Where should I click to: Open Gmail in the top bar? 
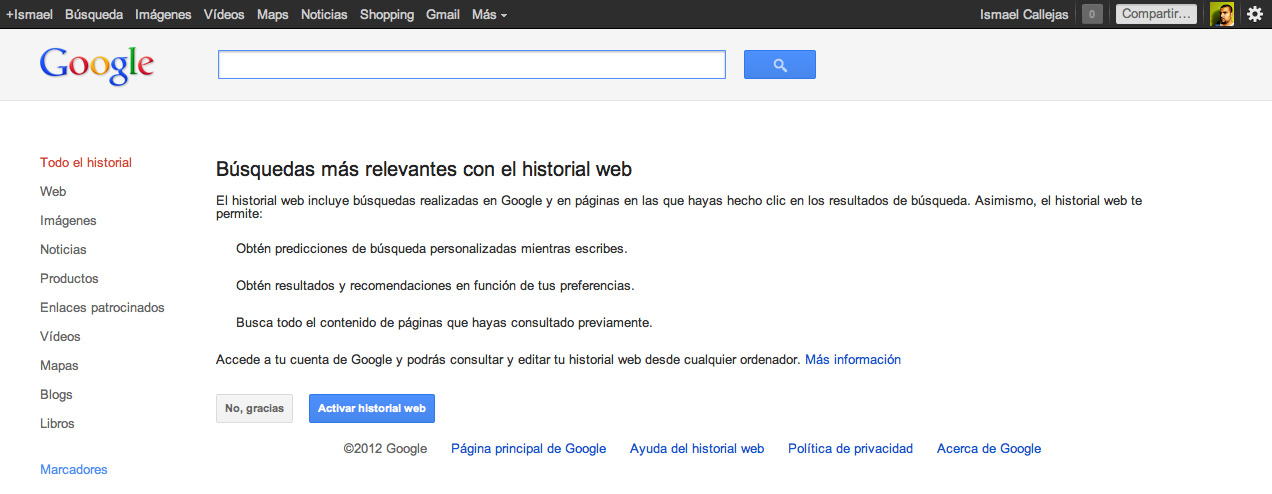pos(443,15)
